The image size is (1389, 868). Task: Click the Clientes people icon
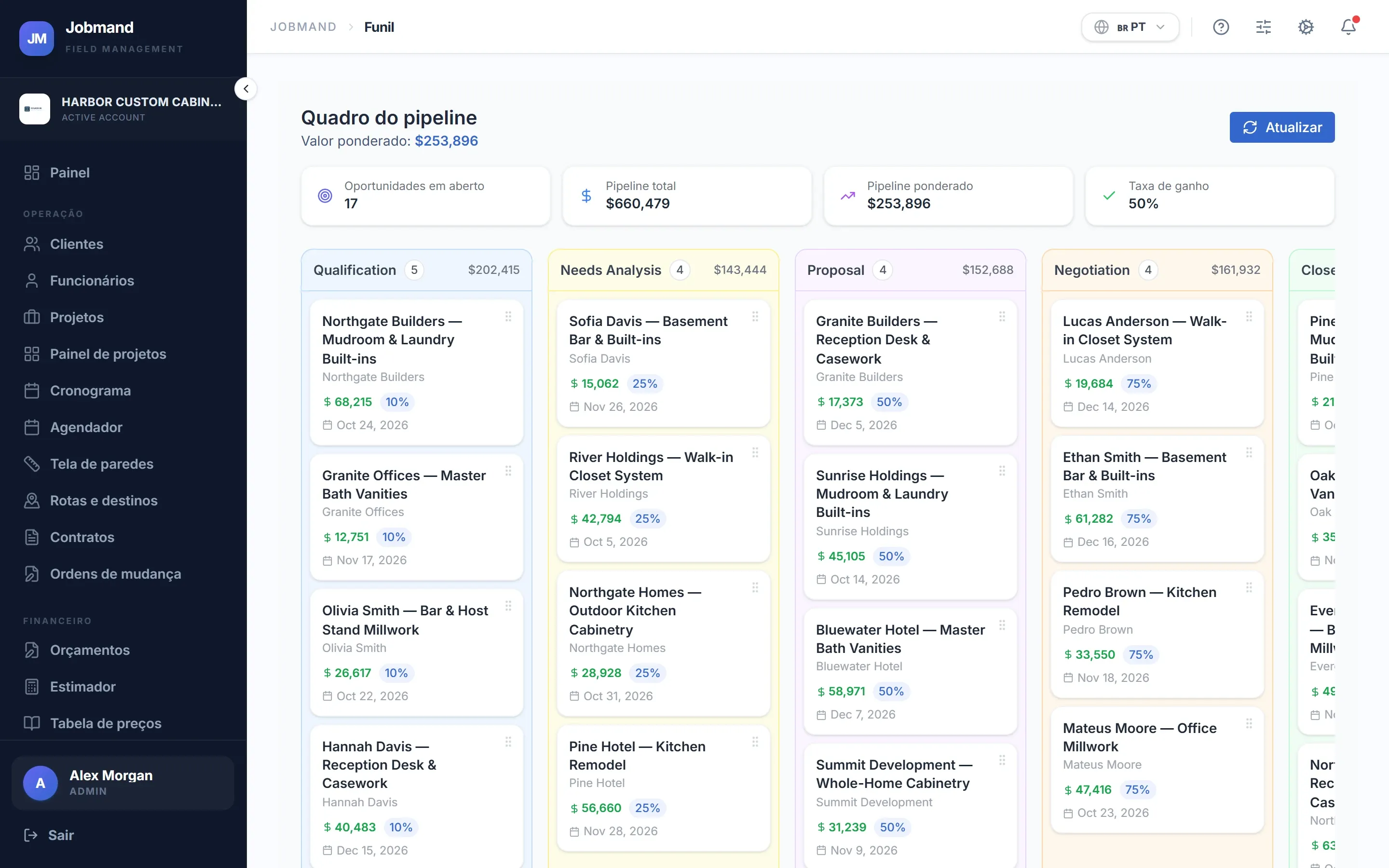click(31, 244)
